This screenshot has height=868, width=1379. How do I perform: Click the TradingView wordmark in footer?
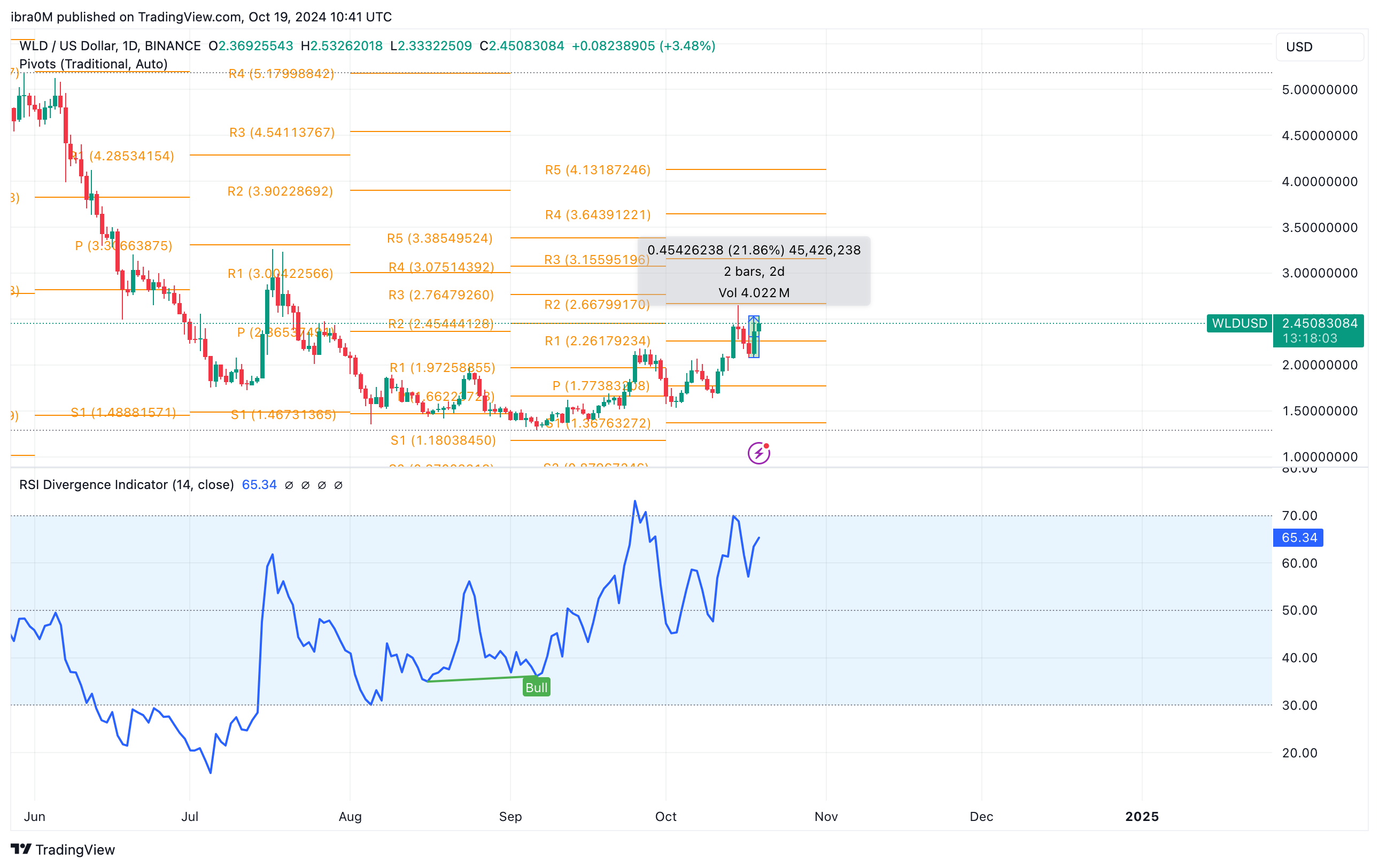[75, 849]
